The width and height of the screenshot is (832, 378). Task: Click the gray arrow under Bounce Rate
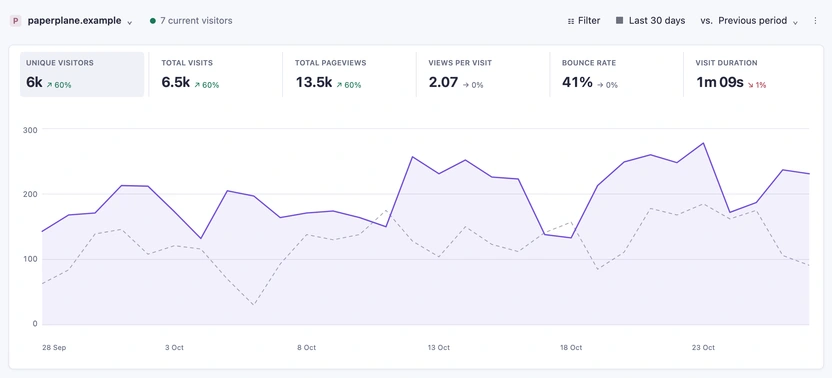(600, 85)
